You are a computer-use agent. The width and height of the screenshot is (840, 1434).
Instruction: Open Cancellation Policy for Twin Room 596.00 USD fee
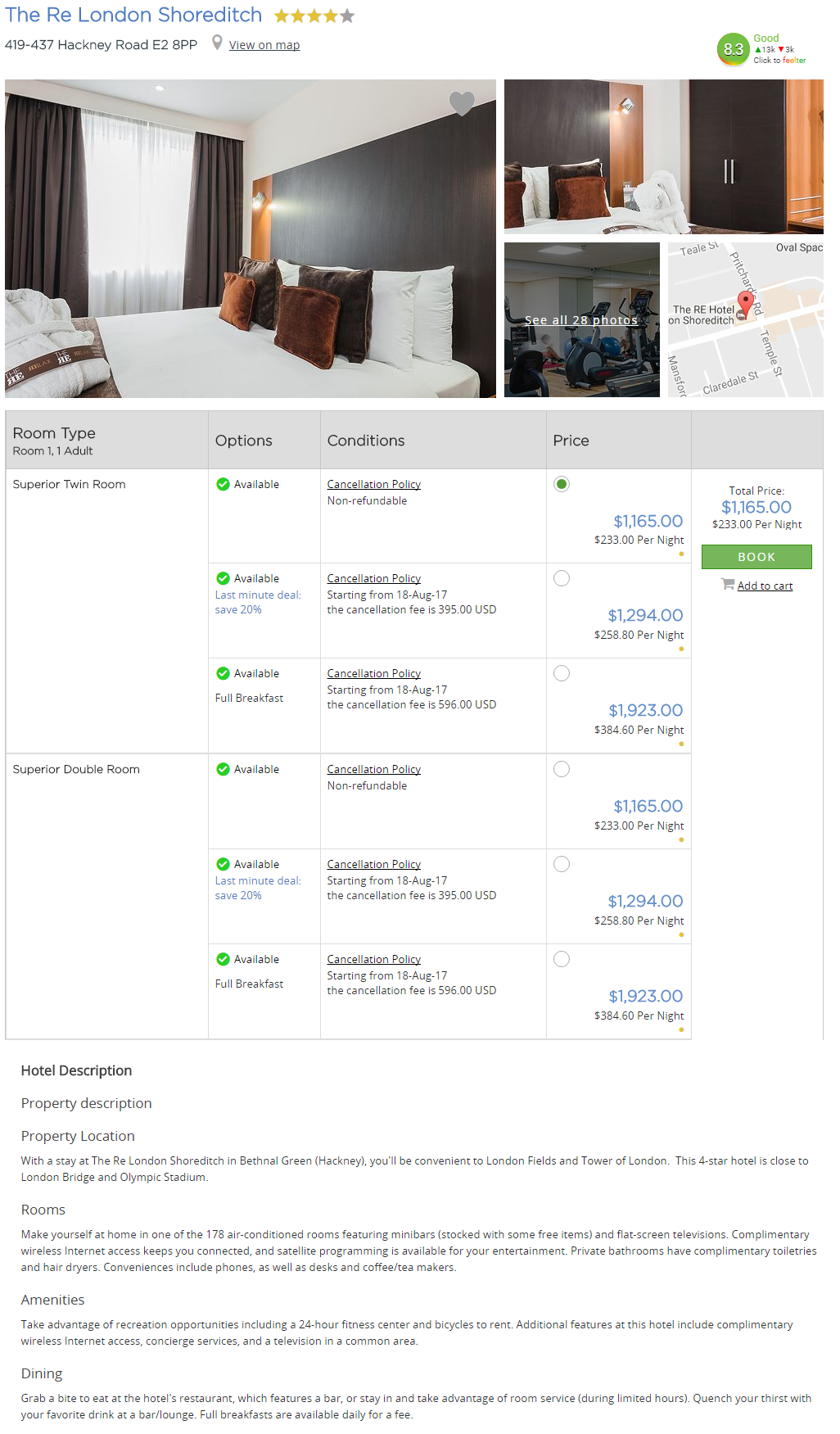pos(374,673)
